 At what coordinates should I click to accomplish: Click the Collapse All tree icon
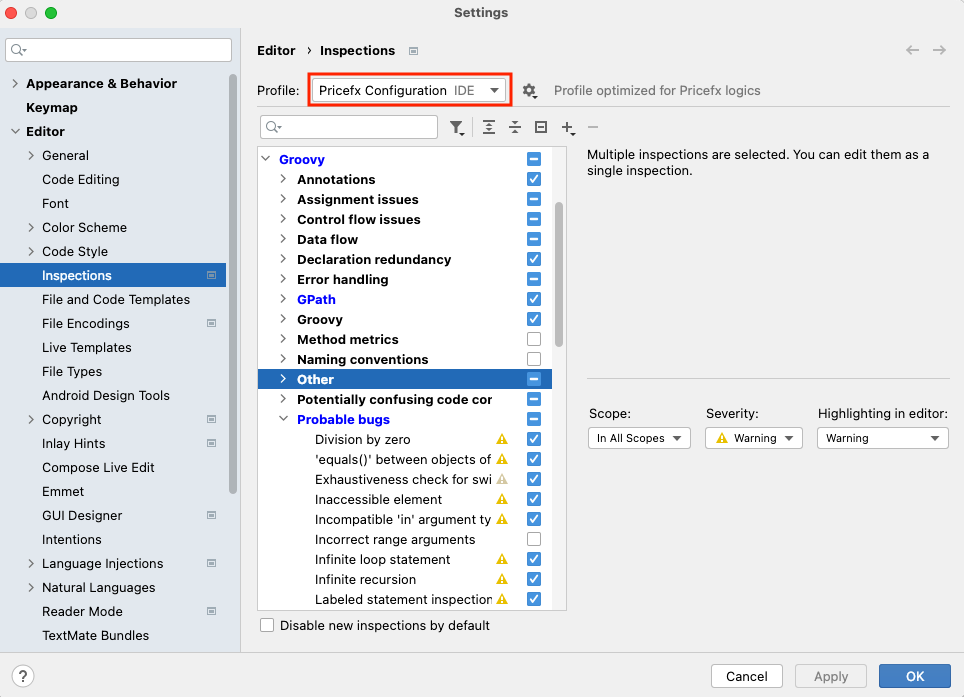point(515,127)
